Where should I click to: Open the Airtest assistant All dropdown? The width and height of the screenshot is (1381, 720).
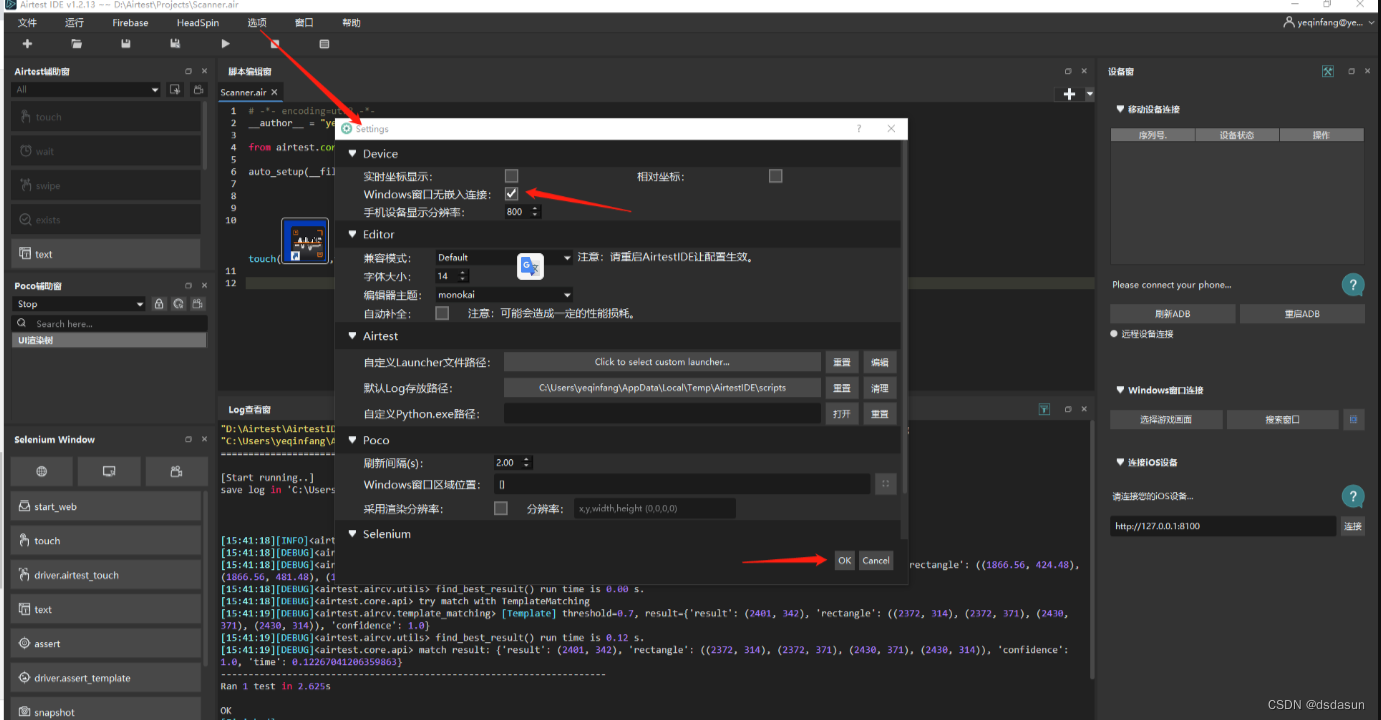coord(86,90)
